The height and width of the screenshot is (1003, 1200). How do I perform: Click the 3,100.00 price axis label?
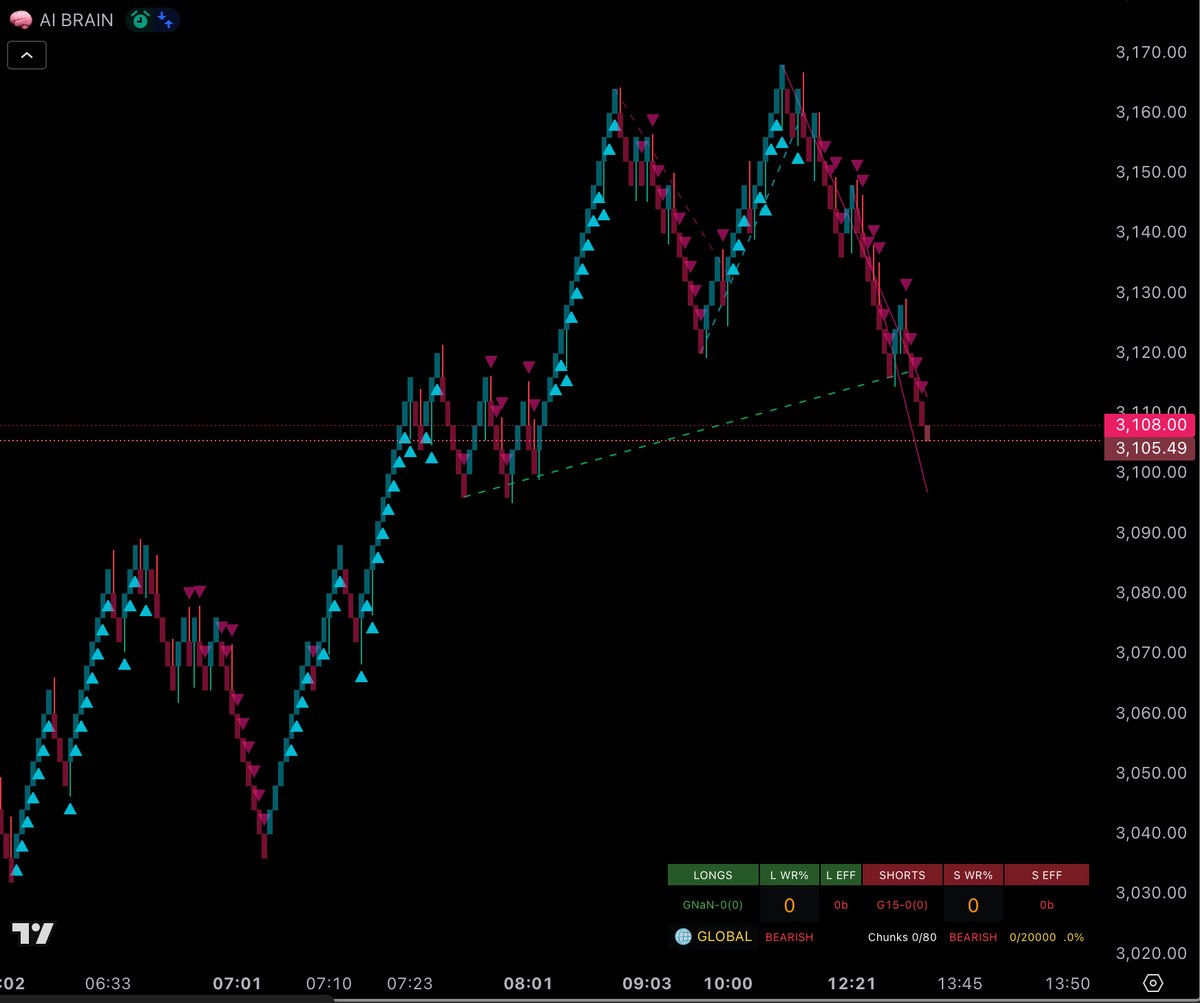(x=1150, y=472)
